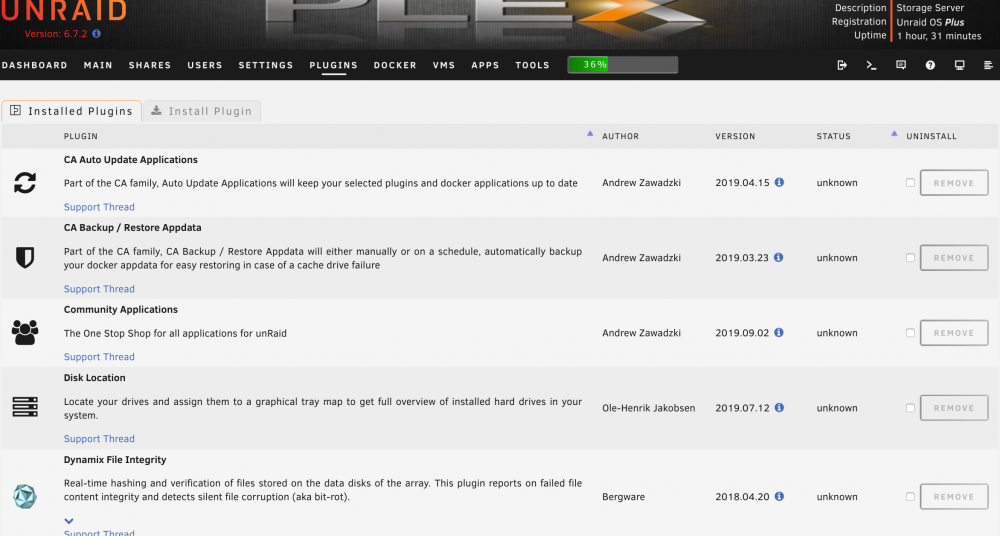Click the info icon next to version 2019.09.02
Screen dimensions: 1000x536
tap(778, 332)
